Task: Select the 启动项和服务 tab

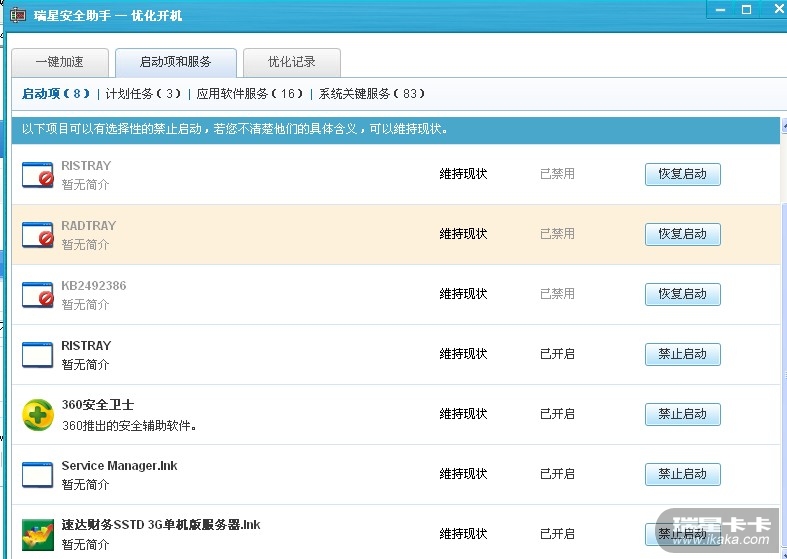Action: [x=176, y=62]
